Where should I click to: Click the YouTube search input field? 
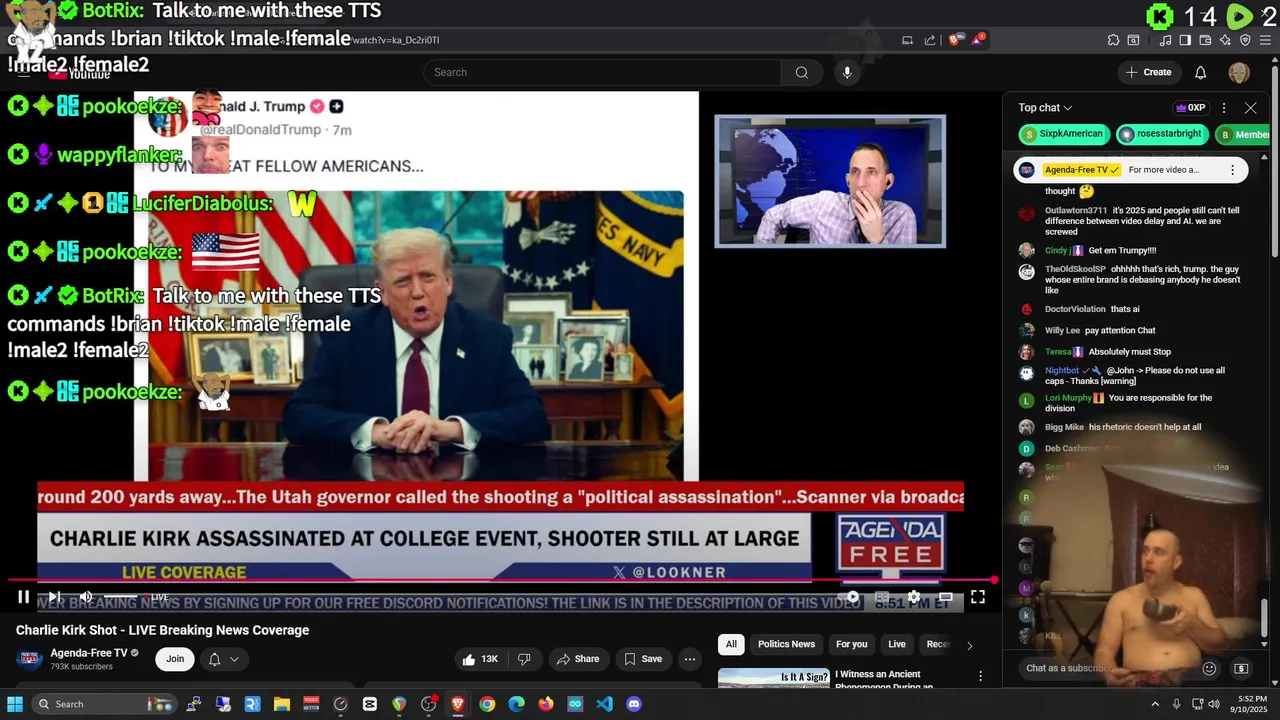pyautogui.click(x=602, y=72)
